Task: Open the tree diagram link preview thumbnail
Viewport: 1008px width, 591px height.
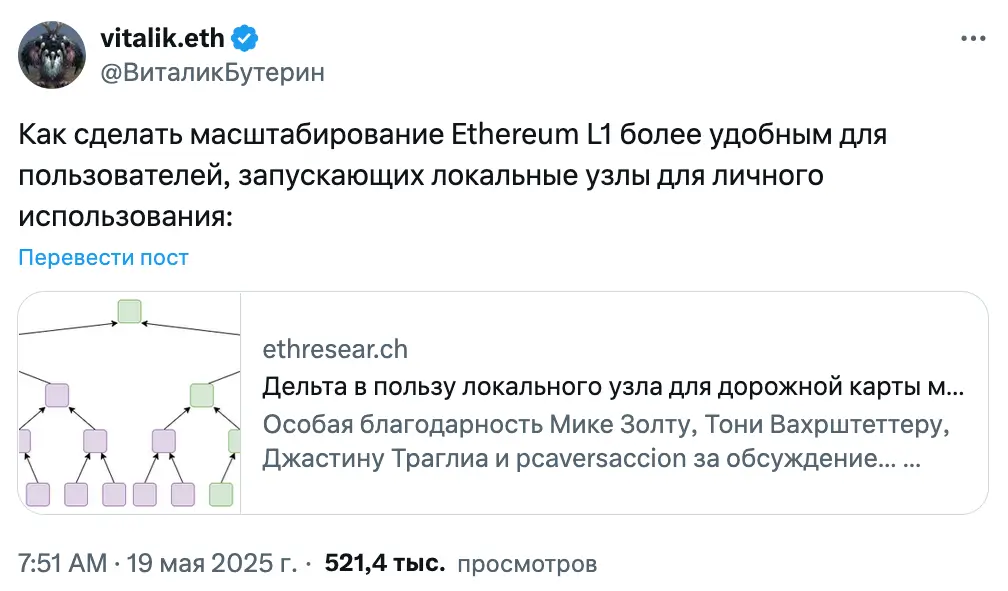Action: (129, 403)
